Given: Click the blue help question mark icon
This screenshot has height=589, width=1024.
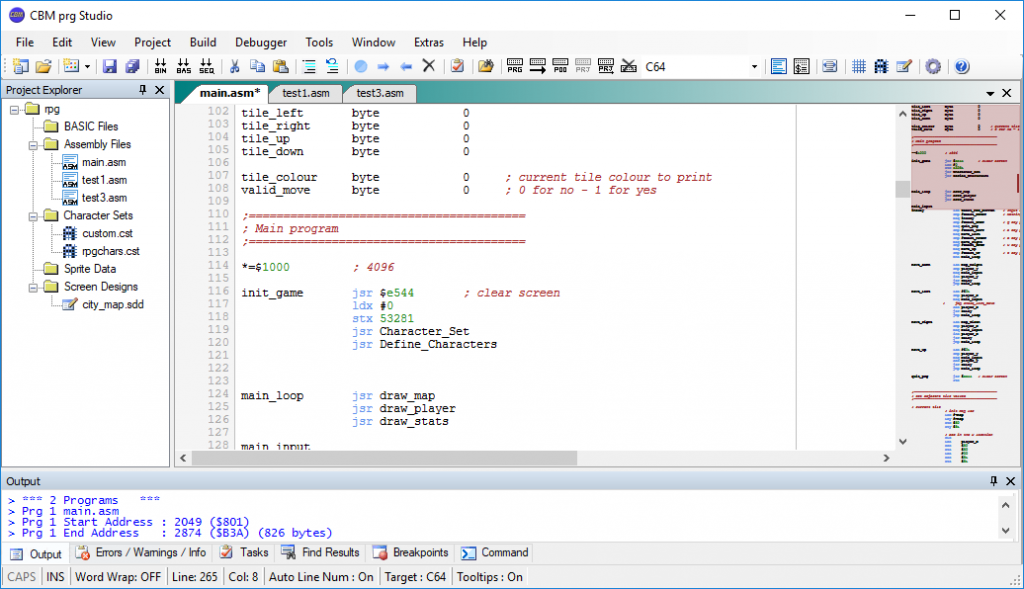Looking at the screenshot, I should pyautogui.click(x=961, y=67).
